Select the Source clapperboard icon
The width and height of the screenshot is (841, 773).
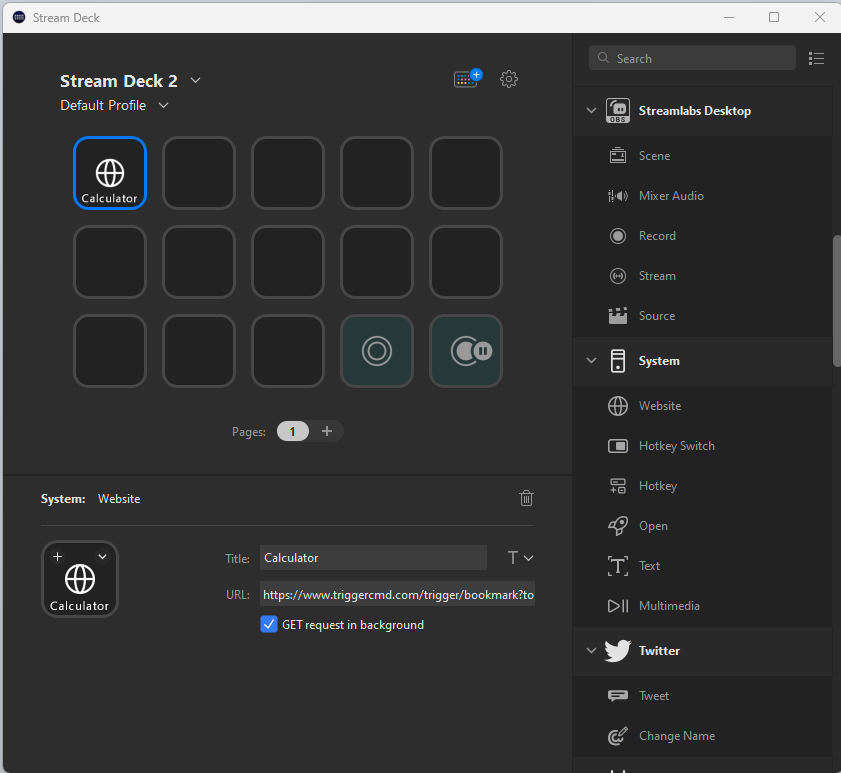click(x=618, y=316)
